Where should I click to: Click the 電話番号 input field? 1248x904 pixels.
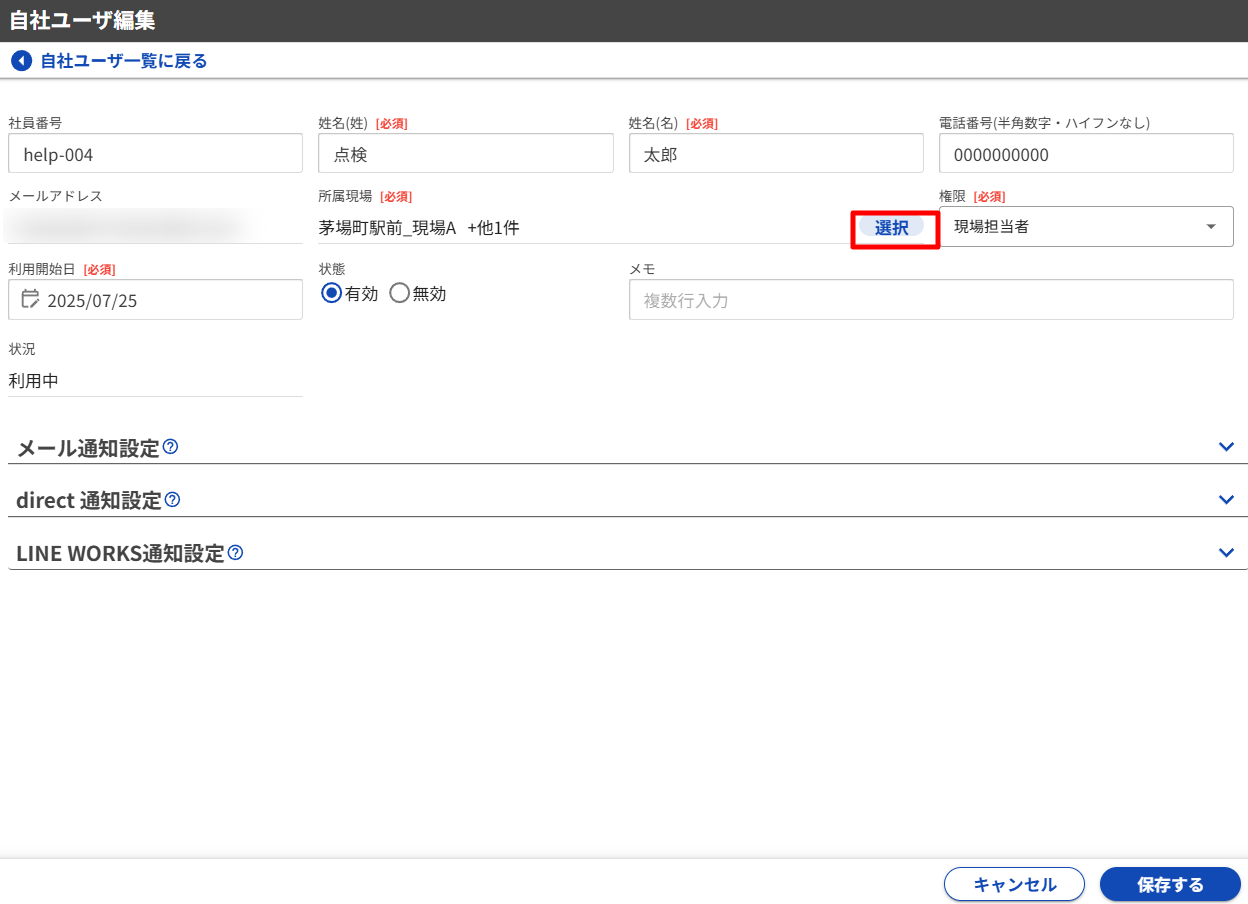1086,154
